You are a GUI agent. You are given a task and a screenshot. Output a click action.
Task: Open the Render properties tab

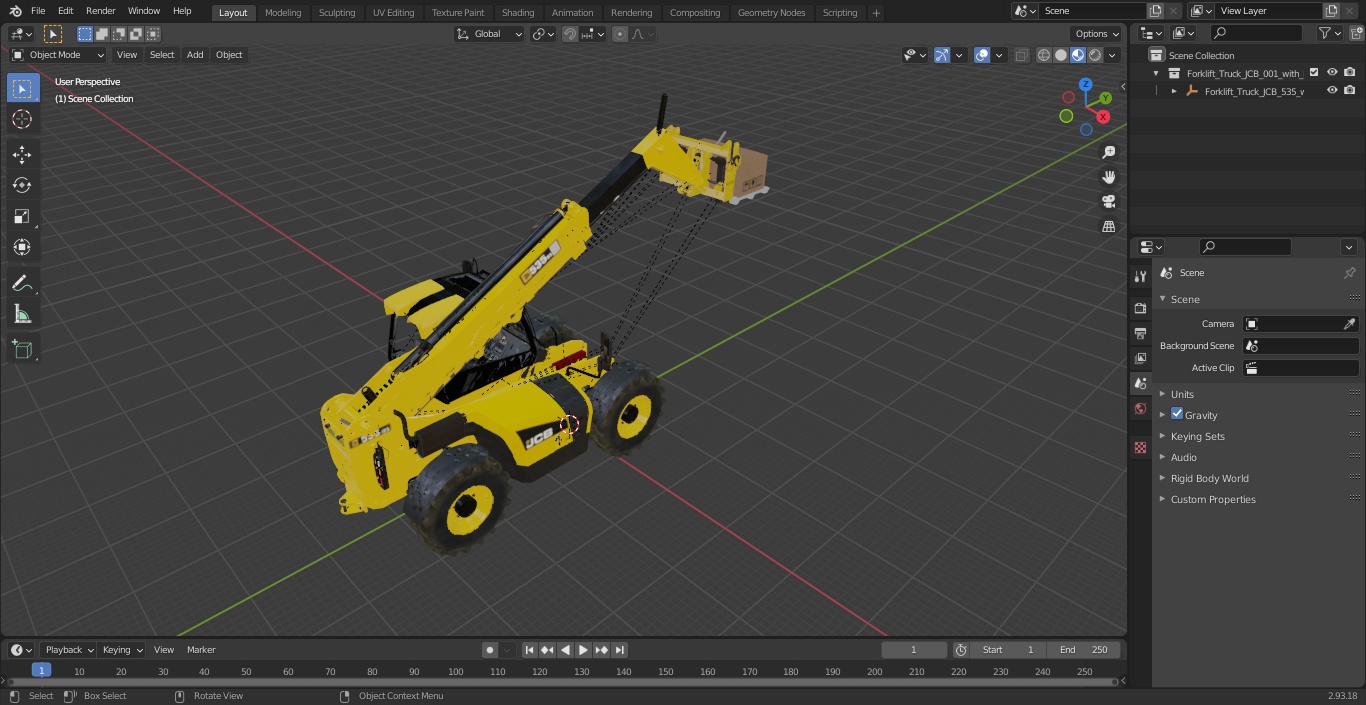click(1140, 308)
